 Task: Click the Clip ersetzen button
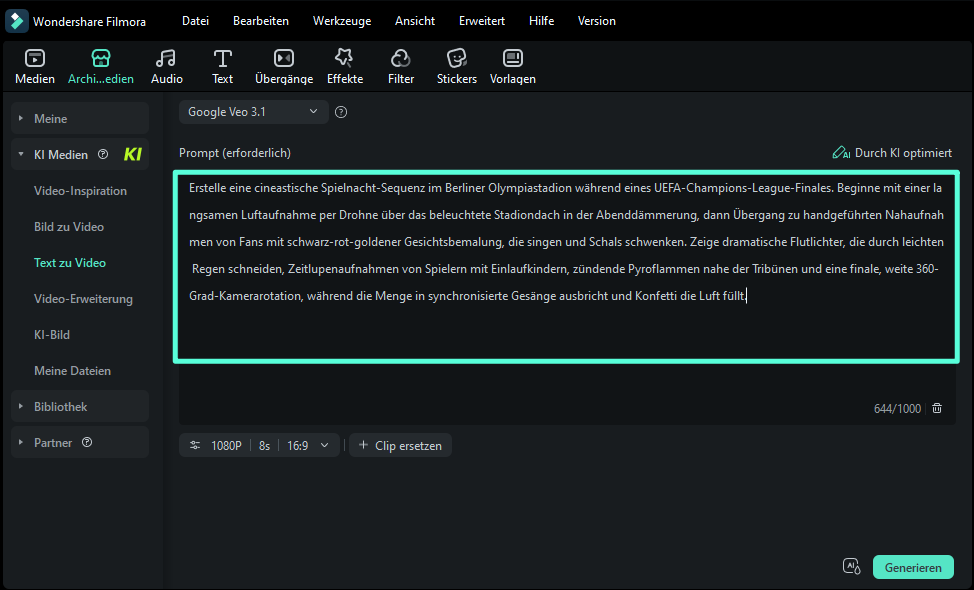tap(400, 446)
